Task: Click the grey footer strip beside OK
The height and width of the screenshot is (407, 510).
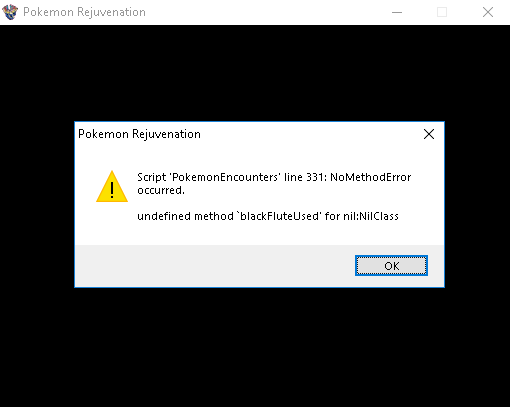Action: (213, 266)
